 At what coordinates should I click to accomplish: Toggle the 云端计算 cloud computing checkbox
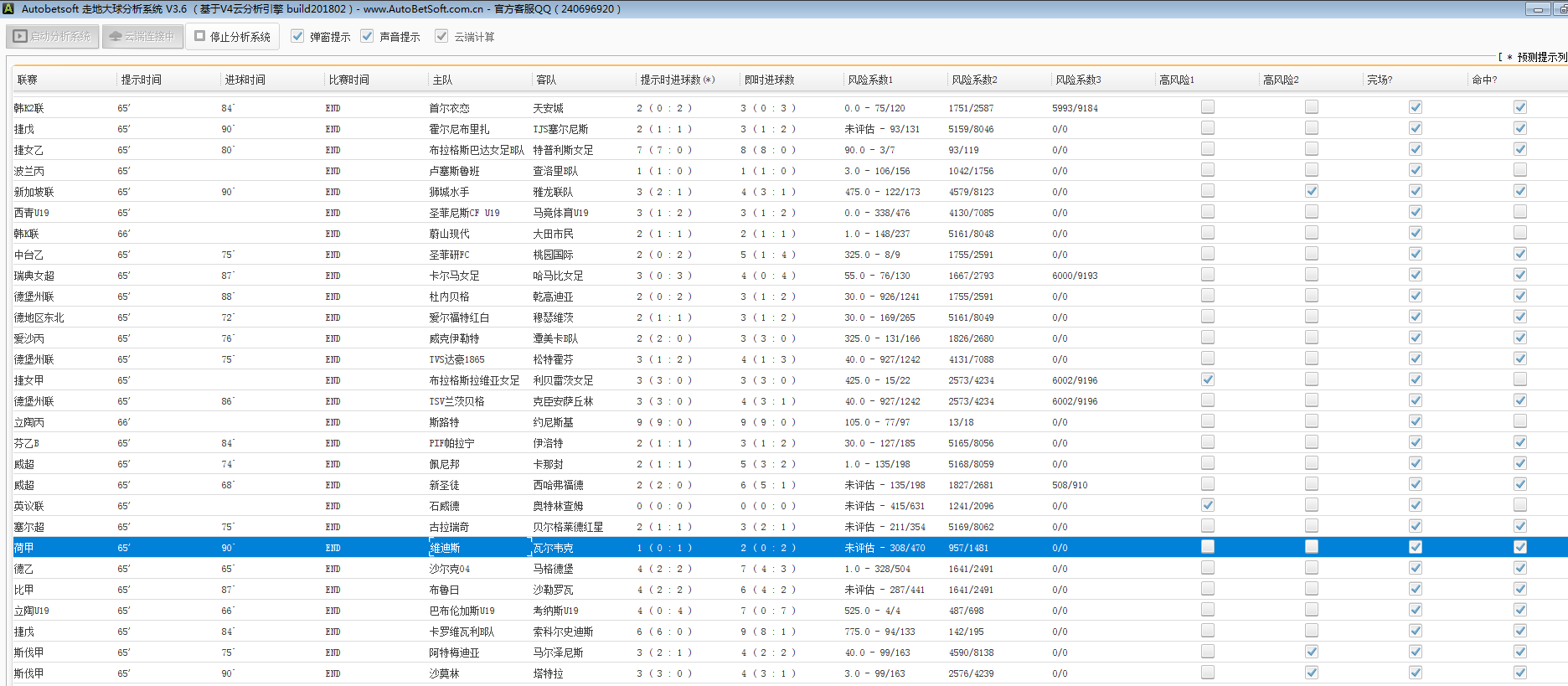(441, 36)
